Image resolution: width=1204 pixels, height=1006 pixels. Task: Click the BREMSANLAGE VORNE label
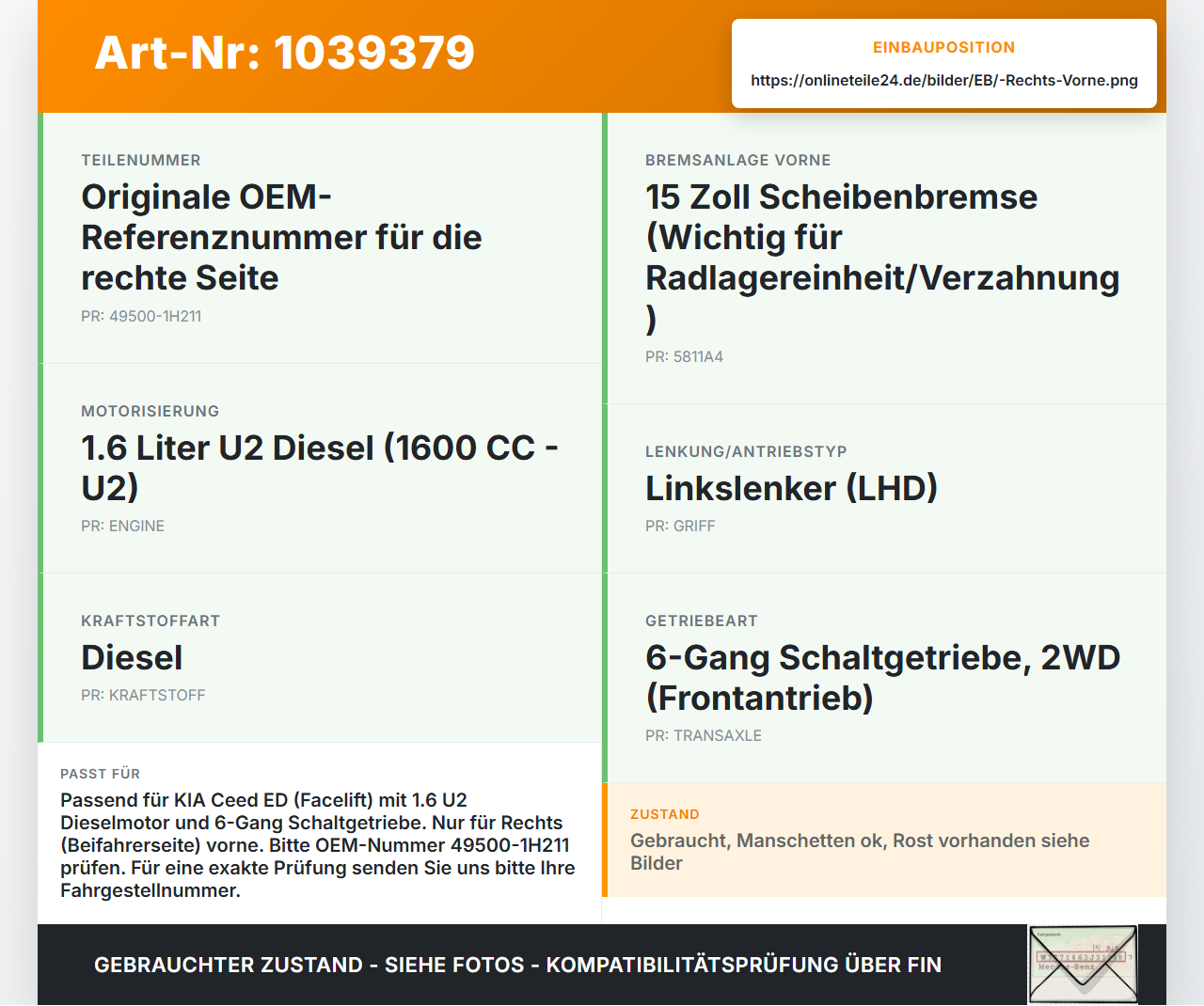[738, 160]
